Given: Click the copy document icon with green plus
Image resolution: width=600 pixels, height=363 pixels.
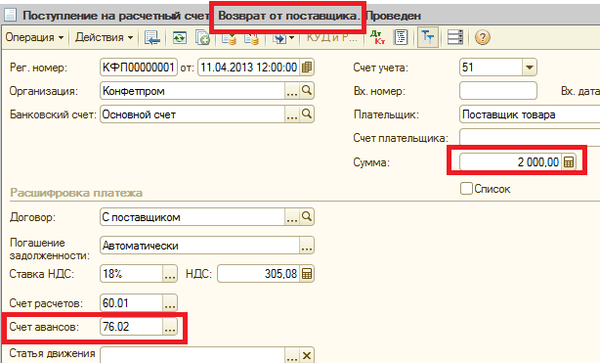Looking at the screenshot, I should coord(202,37).
